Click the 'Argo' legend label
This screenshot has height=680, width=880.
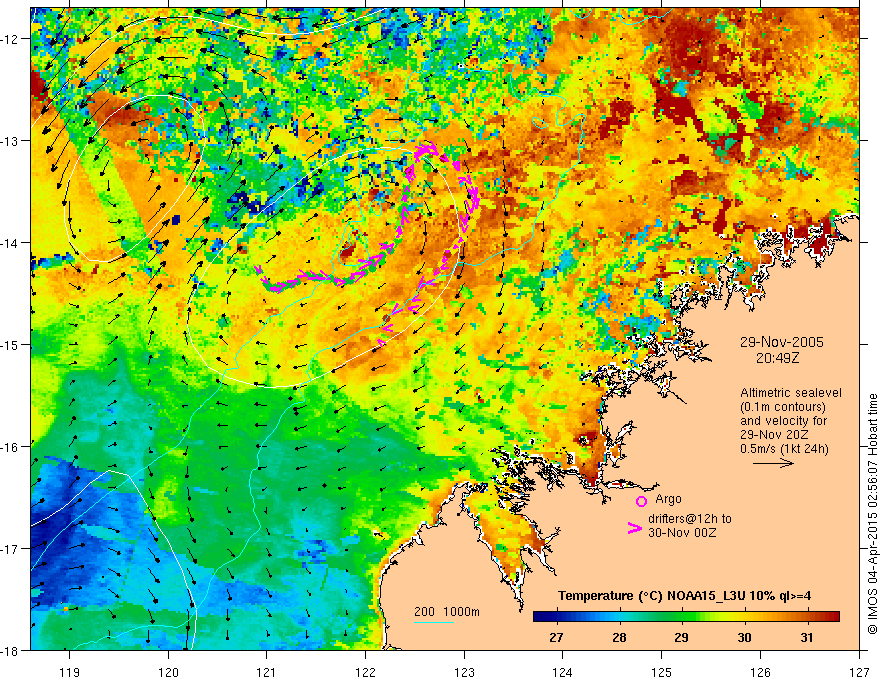(668, 499)
